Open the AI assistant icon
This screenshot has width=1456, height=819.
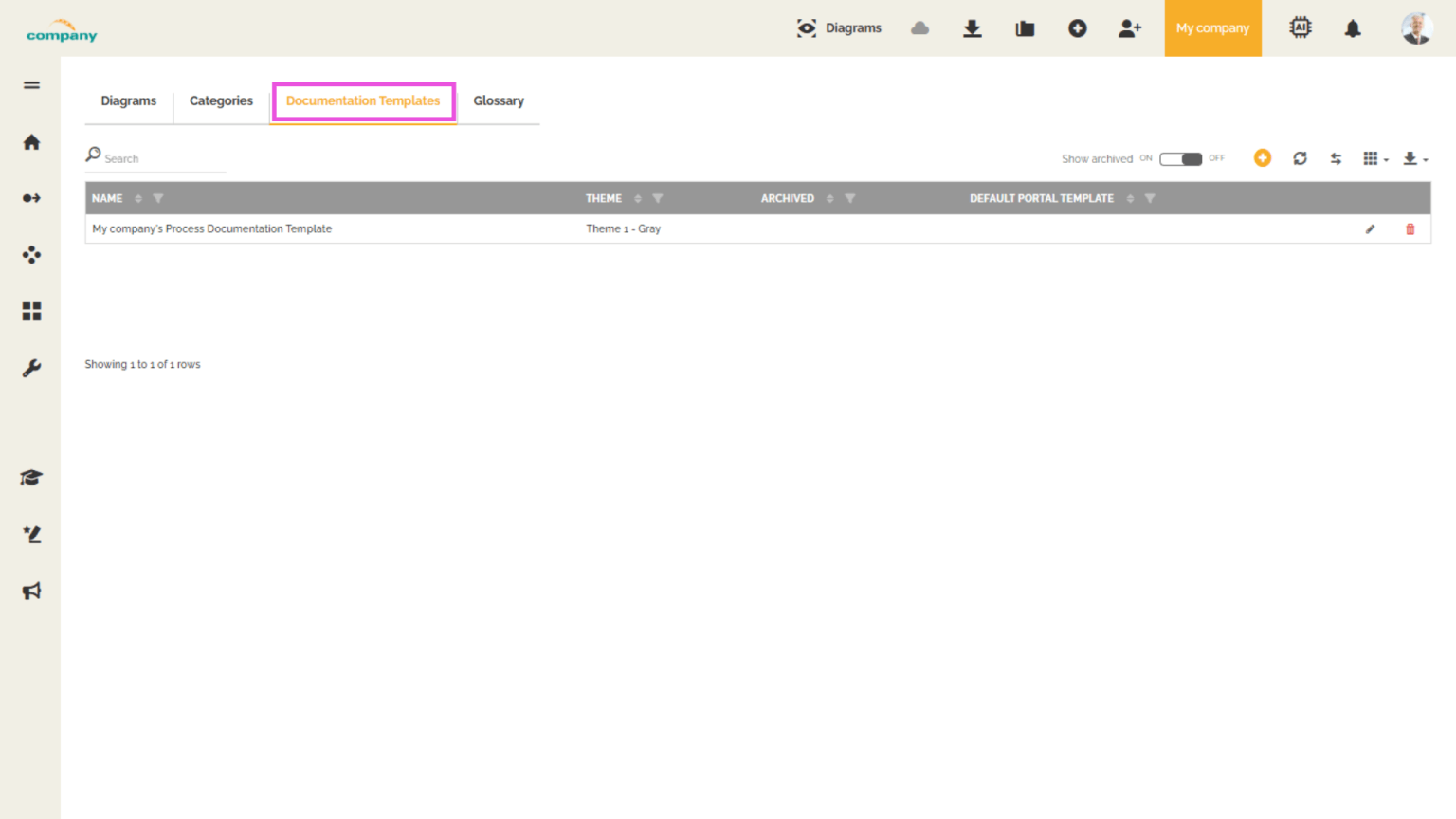coord(1300,27)
